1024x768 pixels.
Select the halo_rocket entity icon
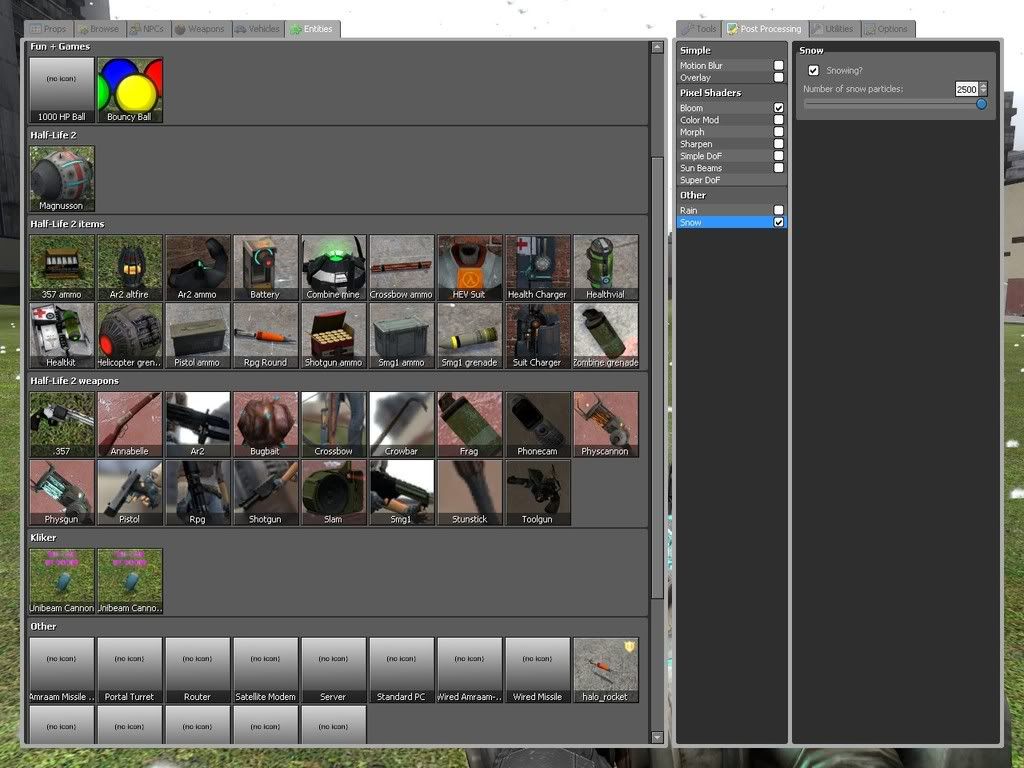click(x=605, y=670)
